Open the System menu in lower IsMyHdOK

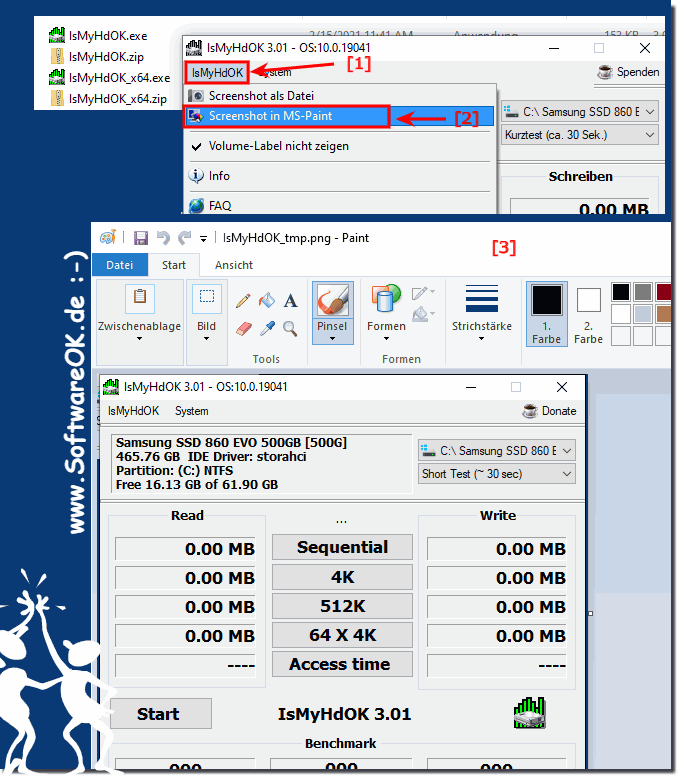(192, 411)
